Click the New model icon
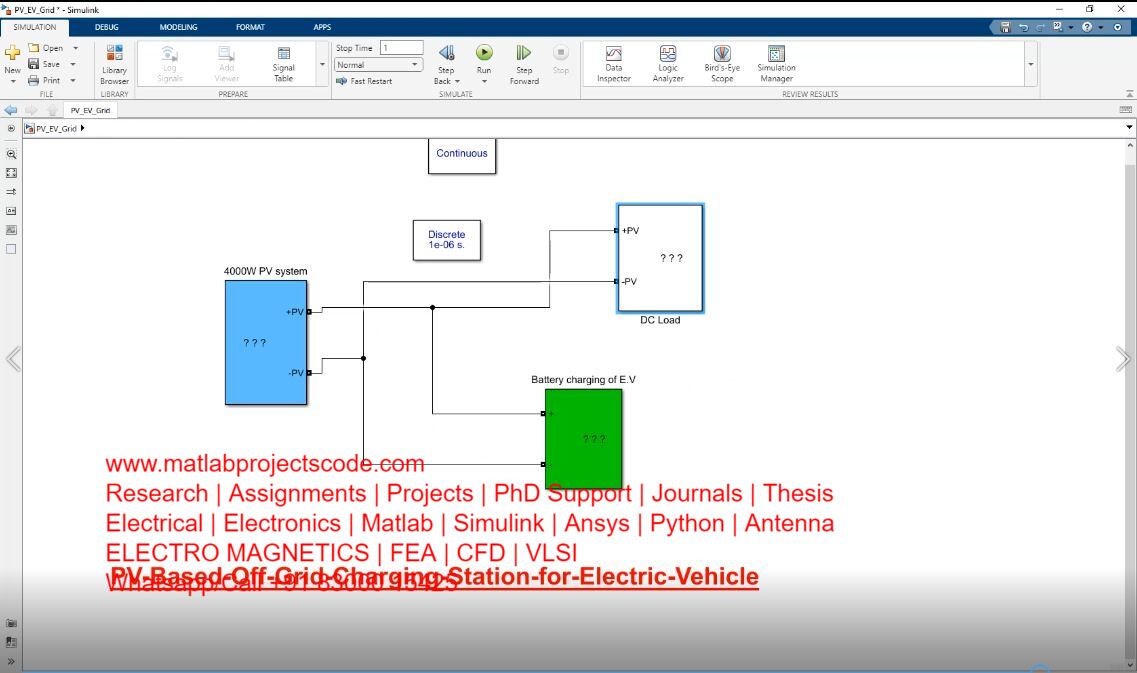1137x673 pixels. 12,52
